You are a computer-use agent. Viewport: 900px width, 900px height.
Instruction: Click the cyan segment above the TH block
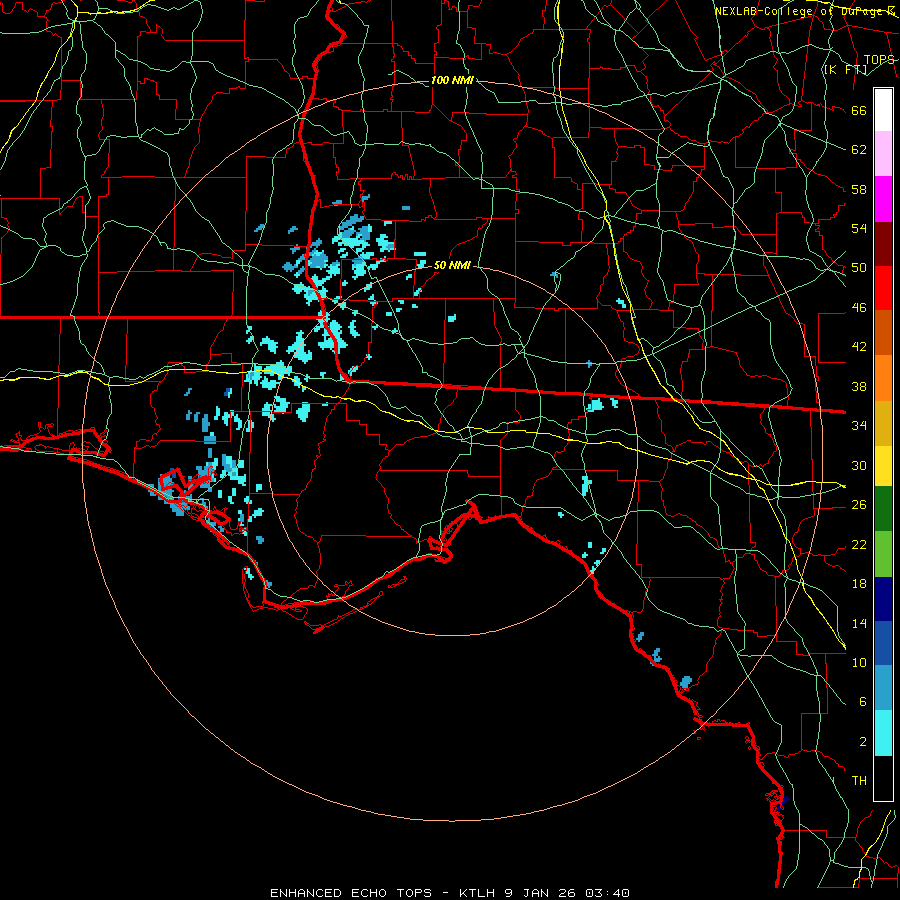tap(883, 733)
